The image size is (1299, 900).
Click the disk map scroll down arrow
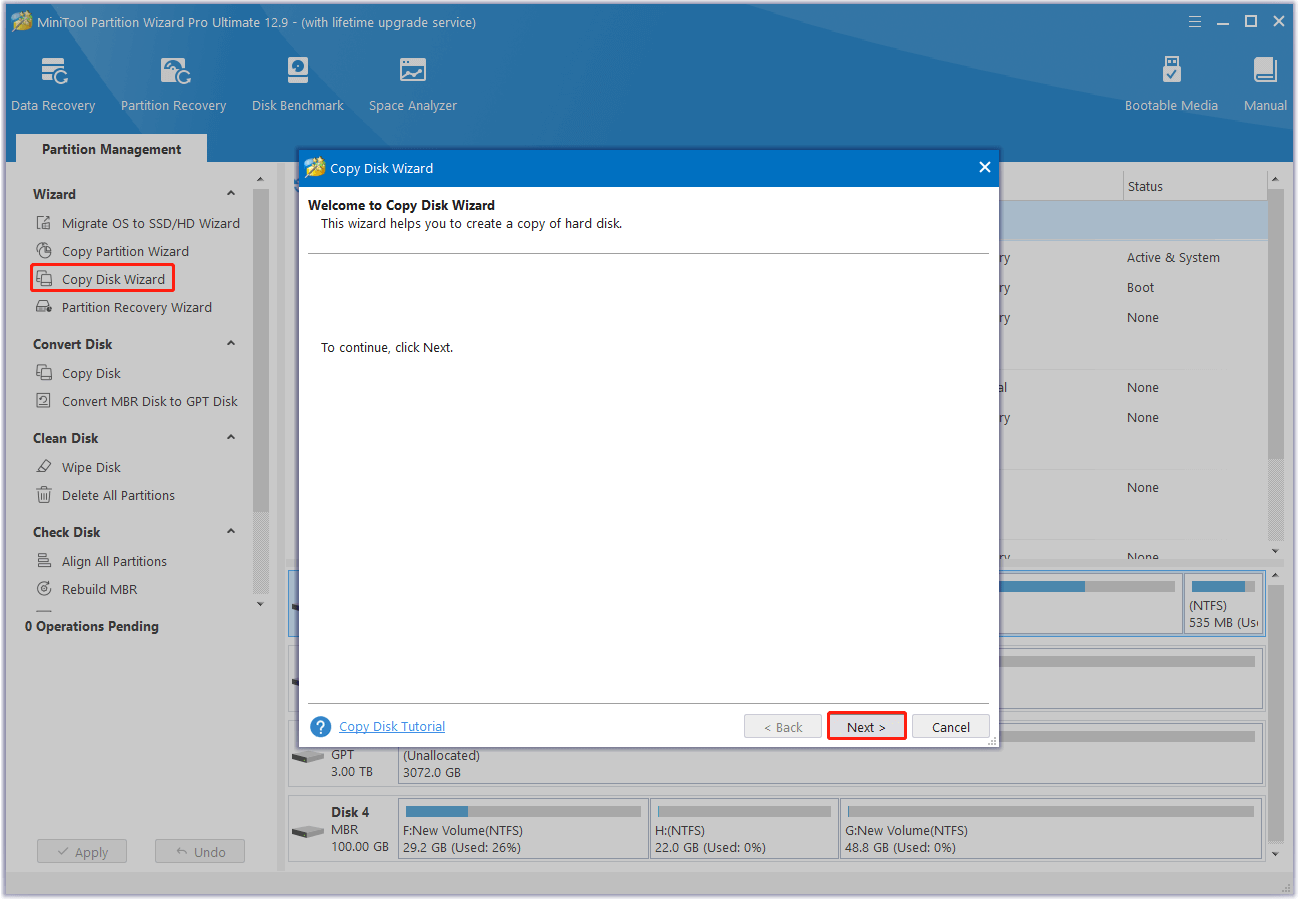click(x=1275, y=855)
